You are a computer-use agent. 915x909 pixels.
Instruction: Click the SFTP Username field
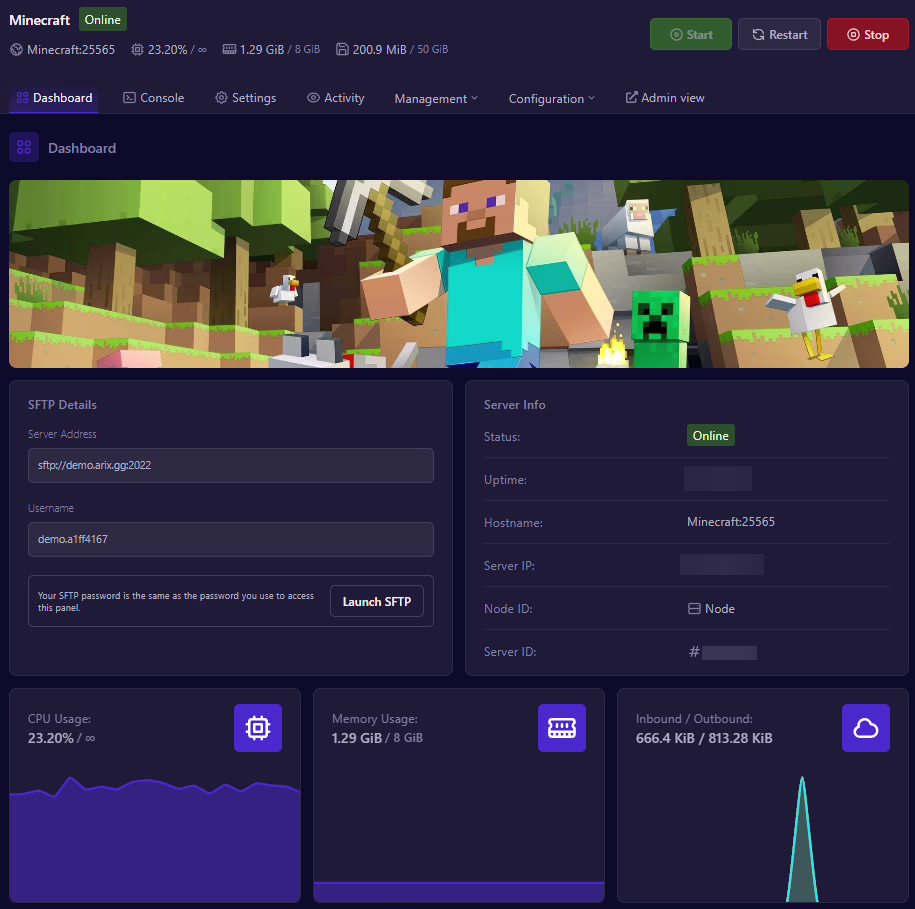[x=230, y=540]
